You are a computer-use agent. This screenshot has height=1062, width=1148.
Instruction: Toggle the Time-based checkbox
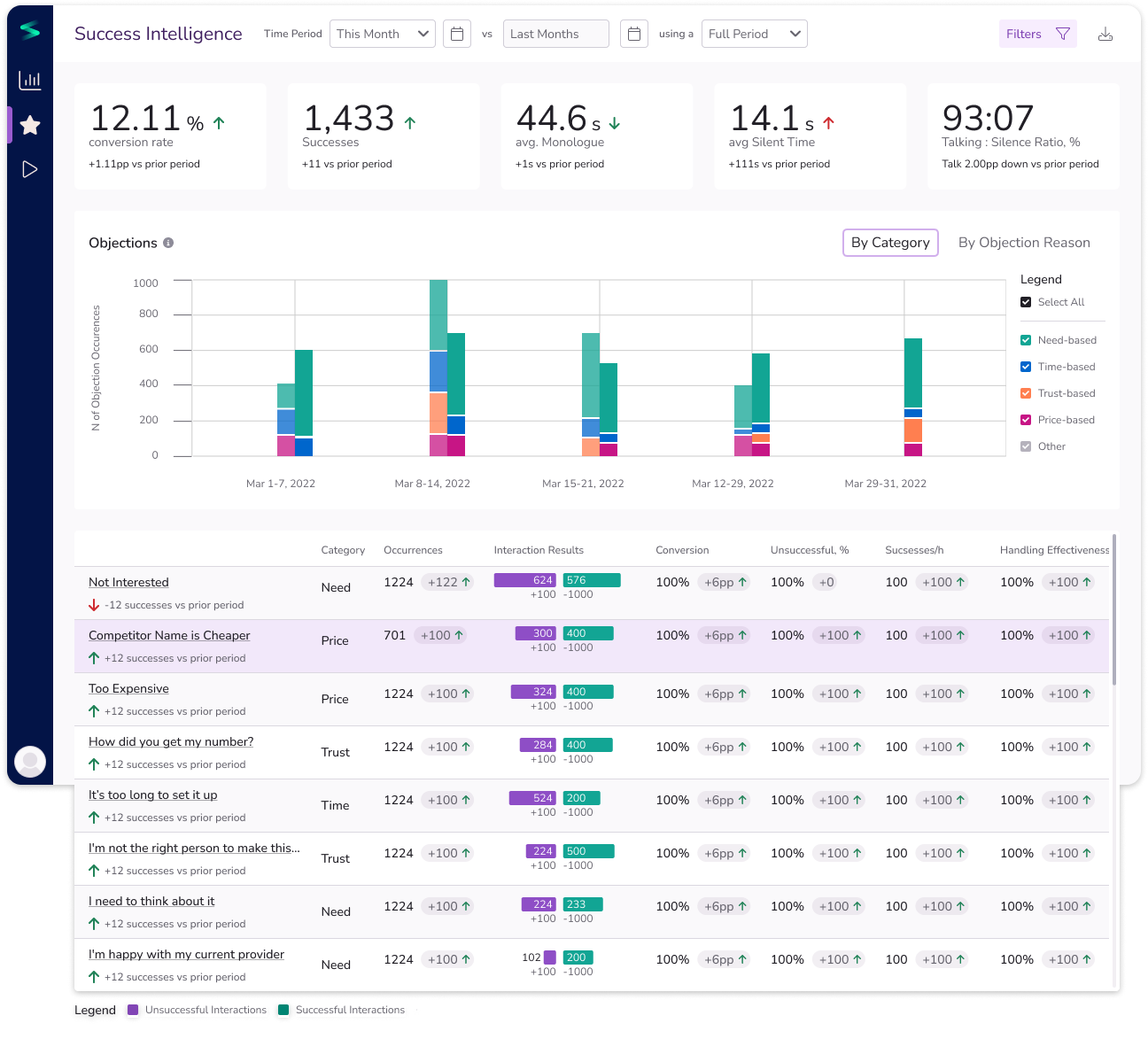point(1026,367)
